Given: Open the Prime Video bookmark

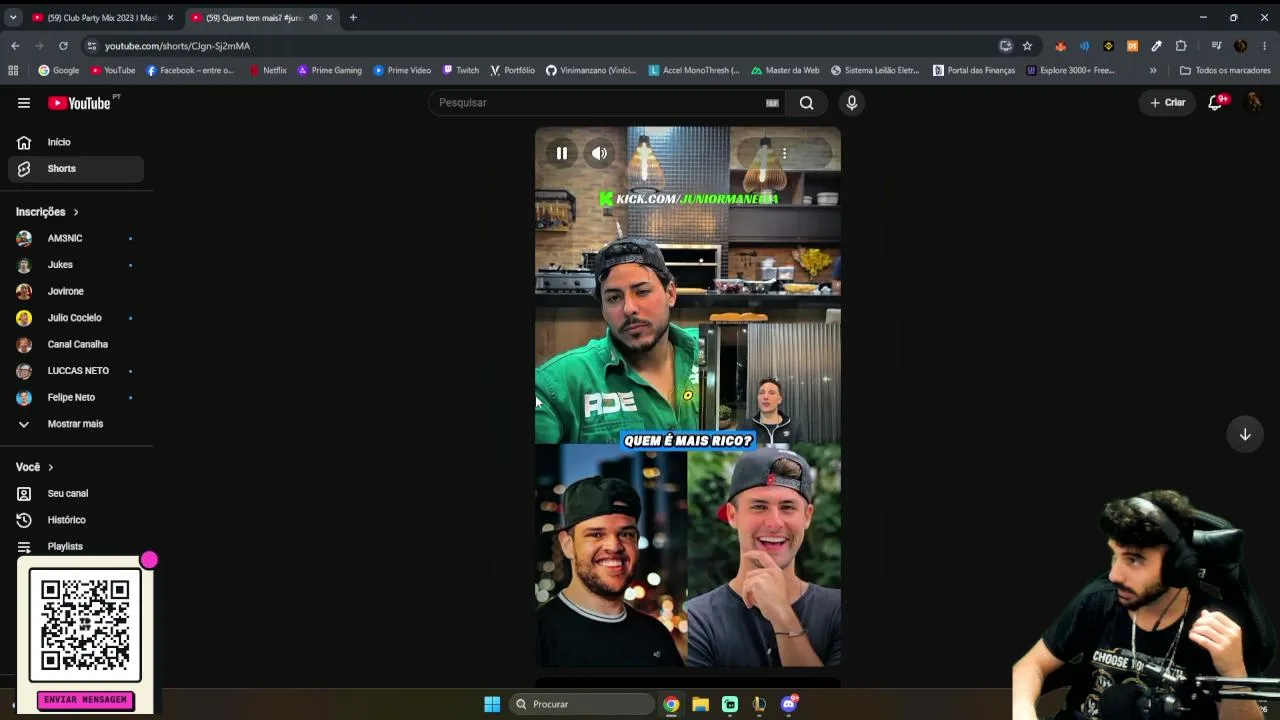Looking at the screenshot, I should [402, 70].
